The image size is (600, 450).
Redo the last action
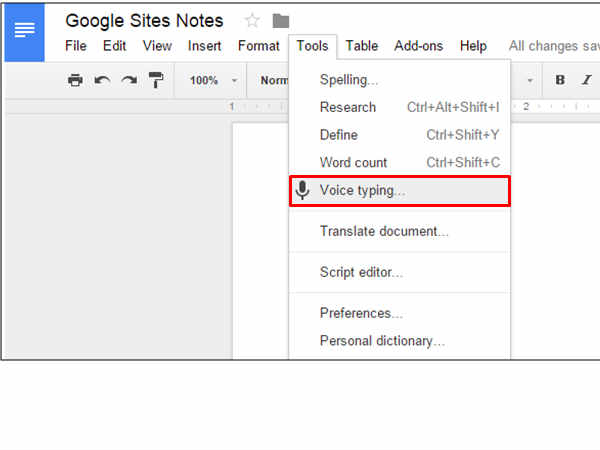pos(129,80)
